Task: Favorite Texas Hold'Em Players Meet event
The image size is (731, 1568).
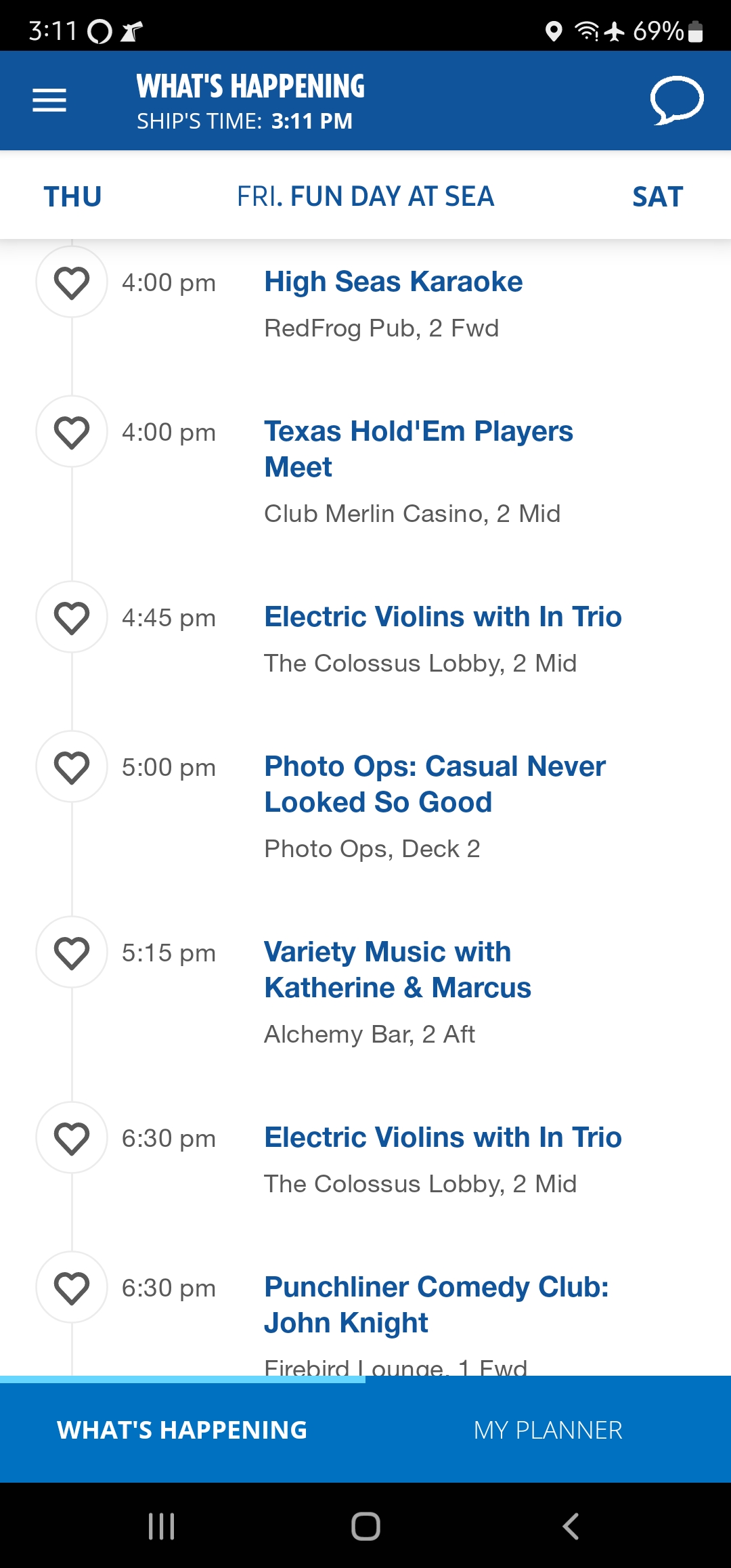Action: coord(72,432)
